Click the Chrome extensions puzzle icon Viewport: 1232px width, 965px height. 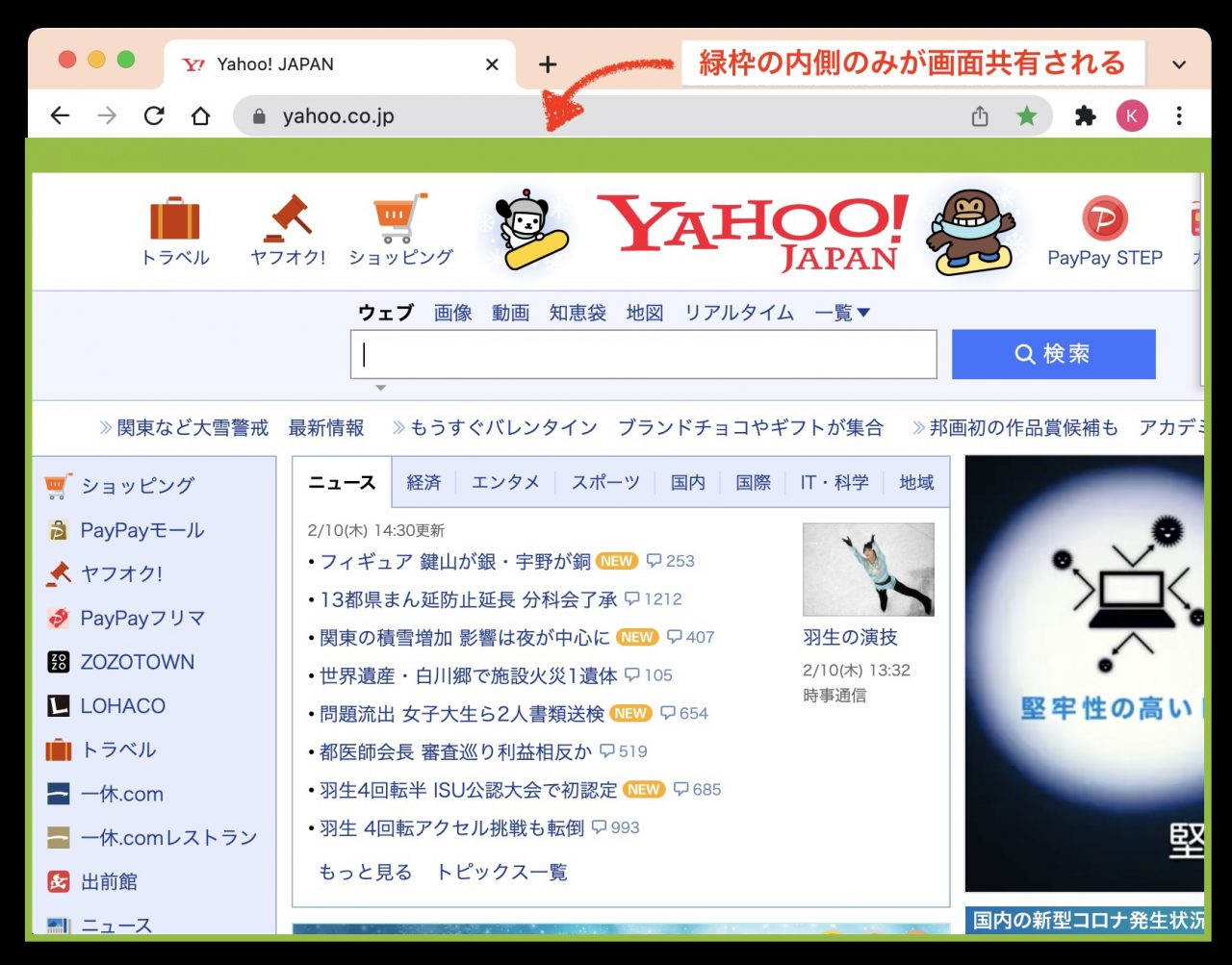(x=1085, y=116)
